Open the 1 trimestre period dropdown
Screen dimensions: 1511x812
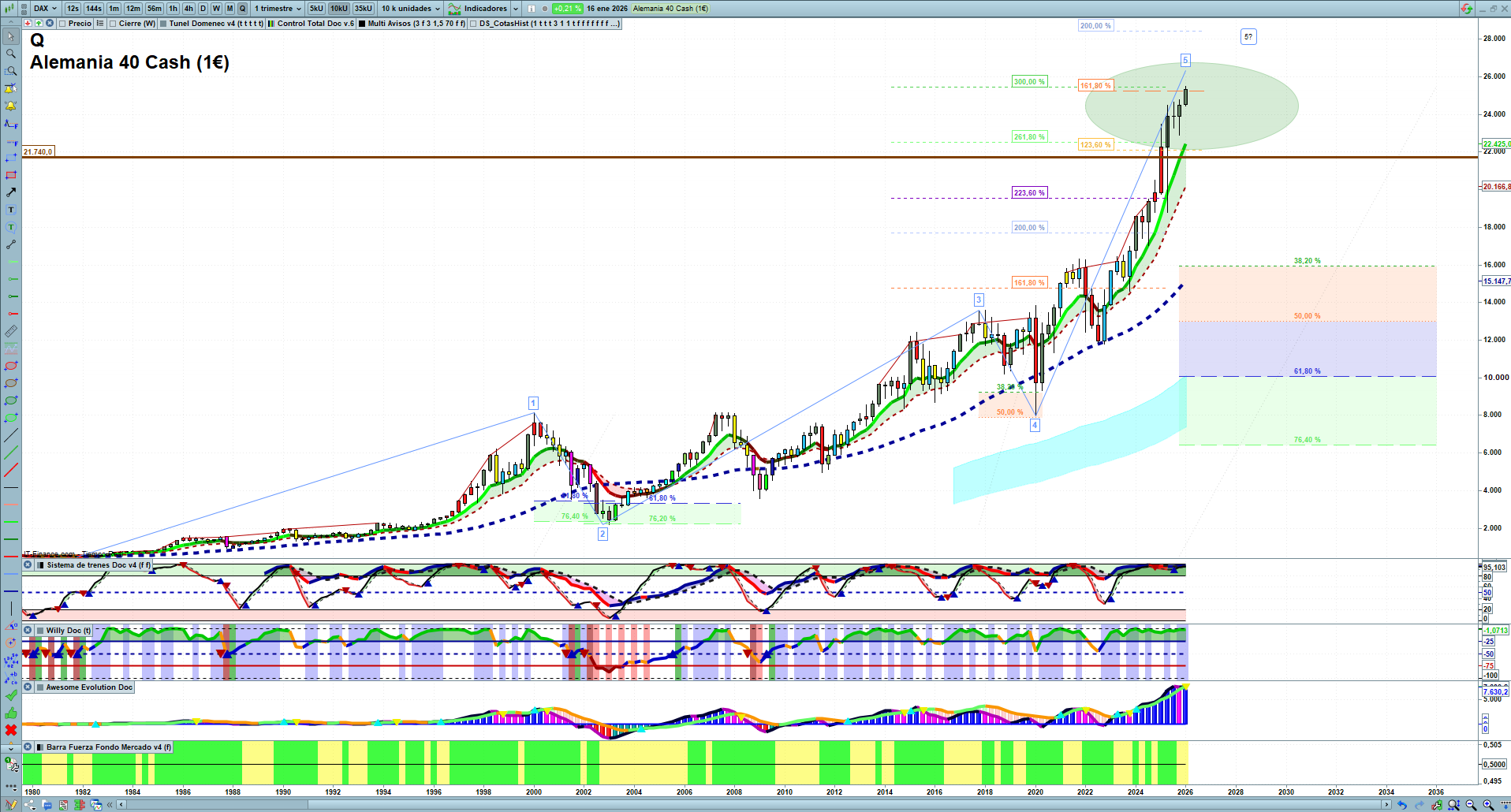(277, 9)
